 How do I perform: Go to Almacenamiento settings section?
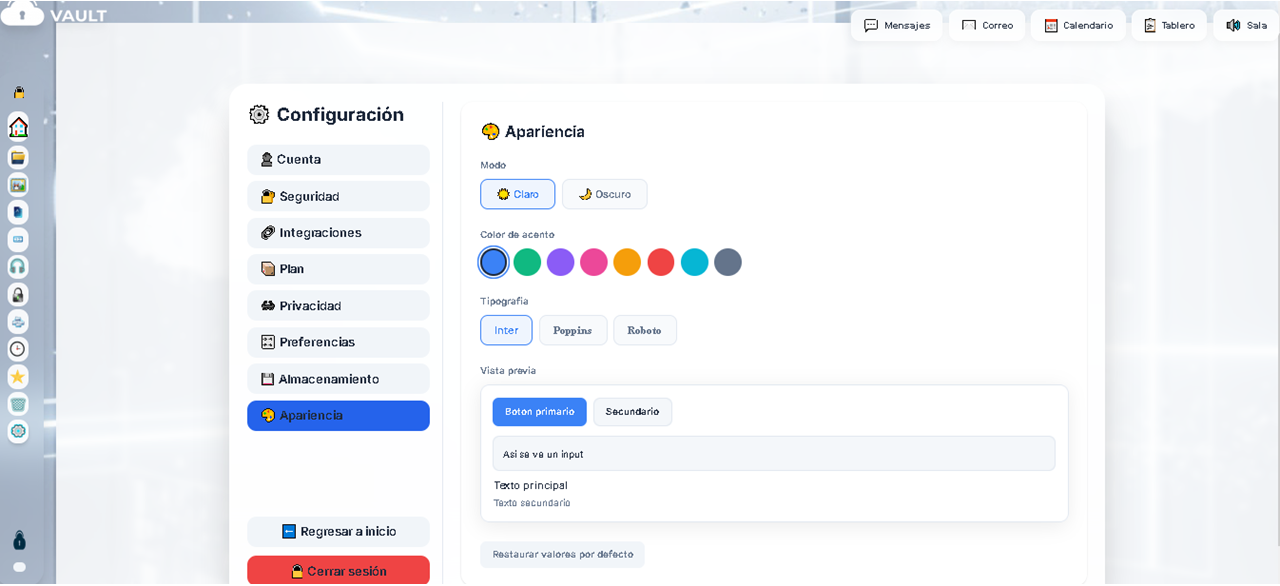click(338, 379)
